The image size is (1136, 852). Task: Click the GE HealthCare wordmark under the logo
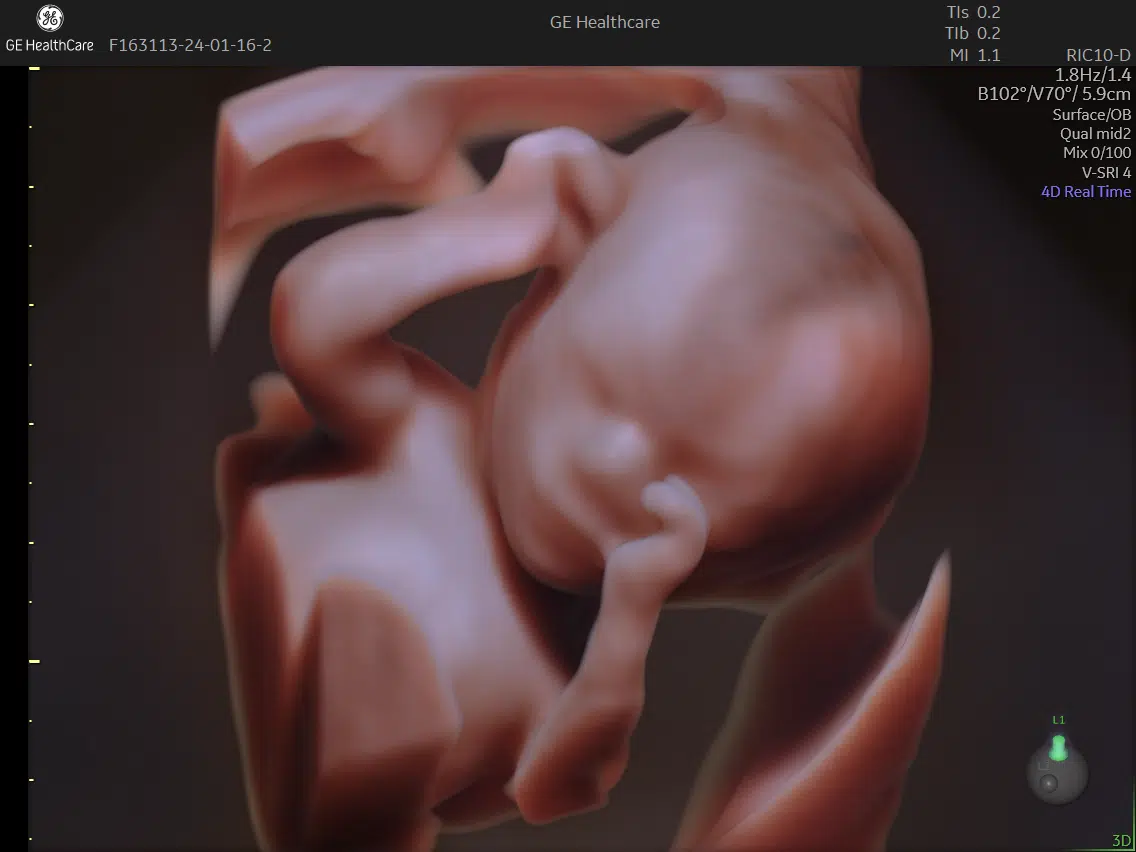click(x=49, y=45)
